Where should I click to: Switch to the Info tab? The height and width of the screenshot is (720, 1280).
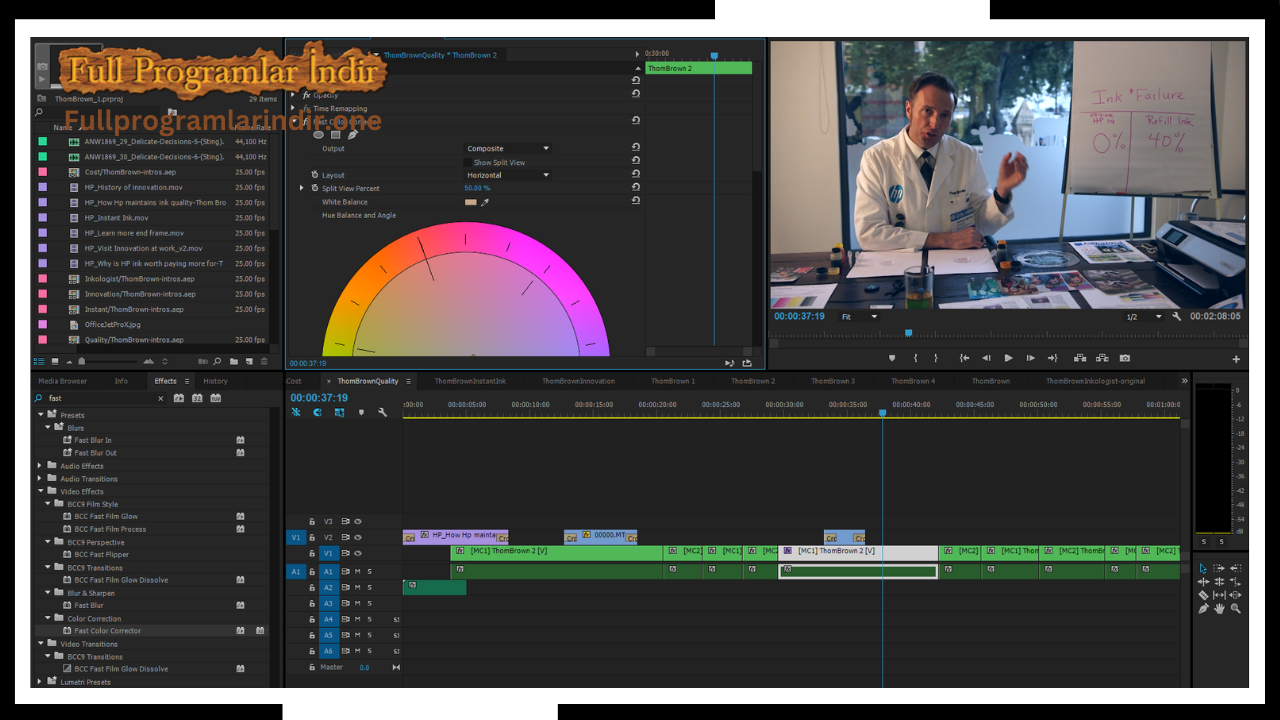pos(121,381)
